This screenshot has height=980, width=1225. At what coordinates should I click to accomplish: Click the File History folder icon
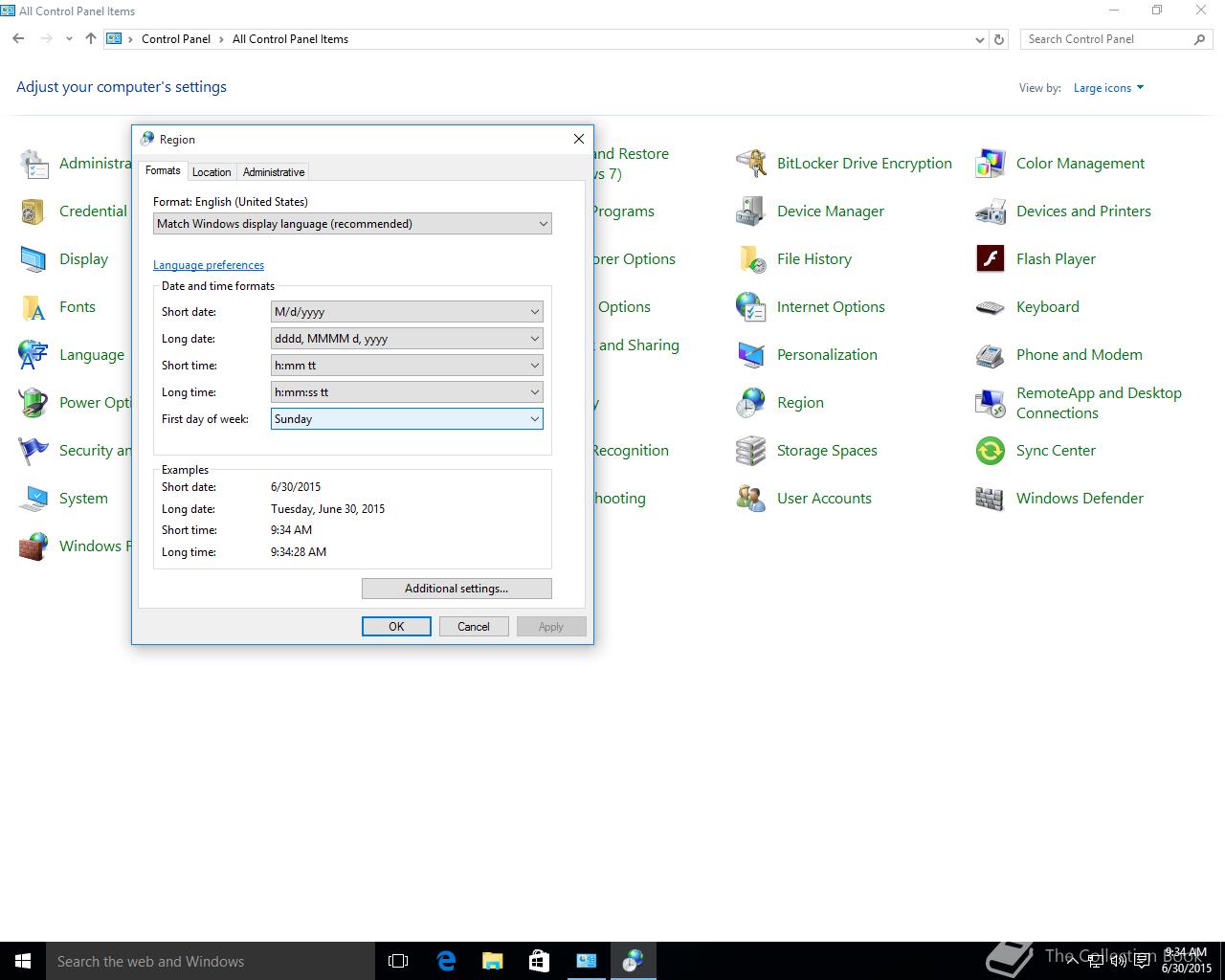click(750, 259)
